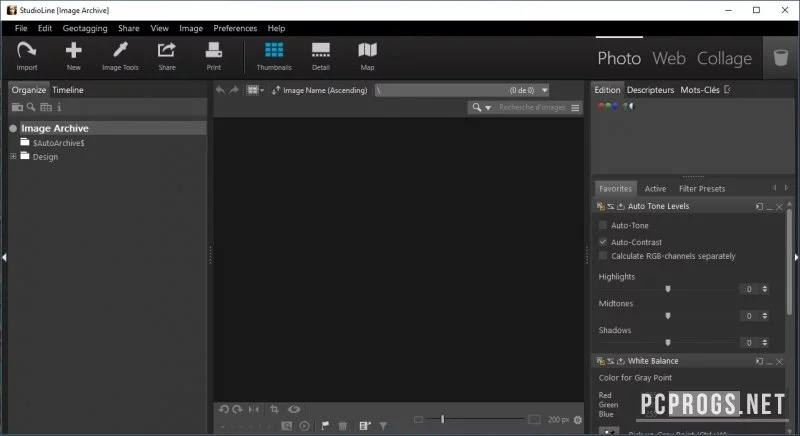Close the White Balance panel
Image resolution: width=800 pixels, height=436 pixels.
point(779,361)
